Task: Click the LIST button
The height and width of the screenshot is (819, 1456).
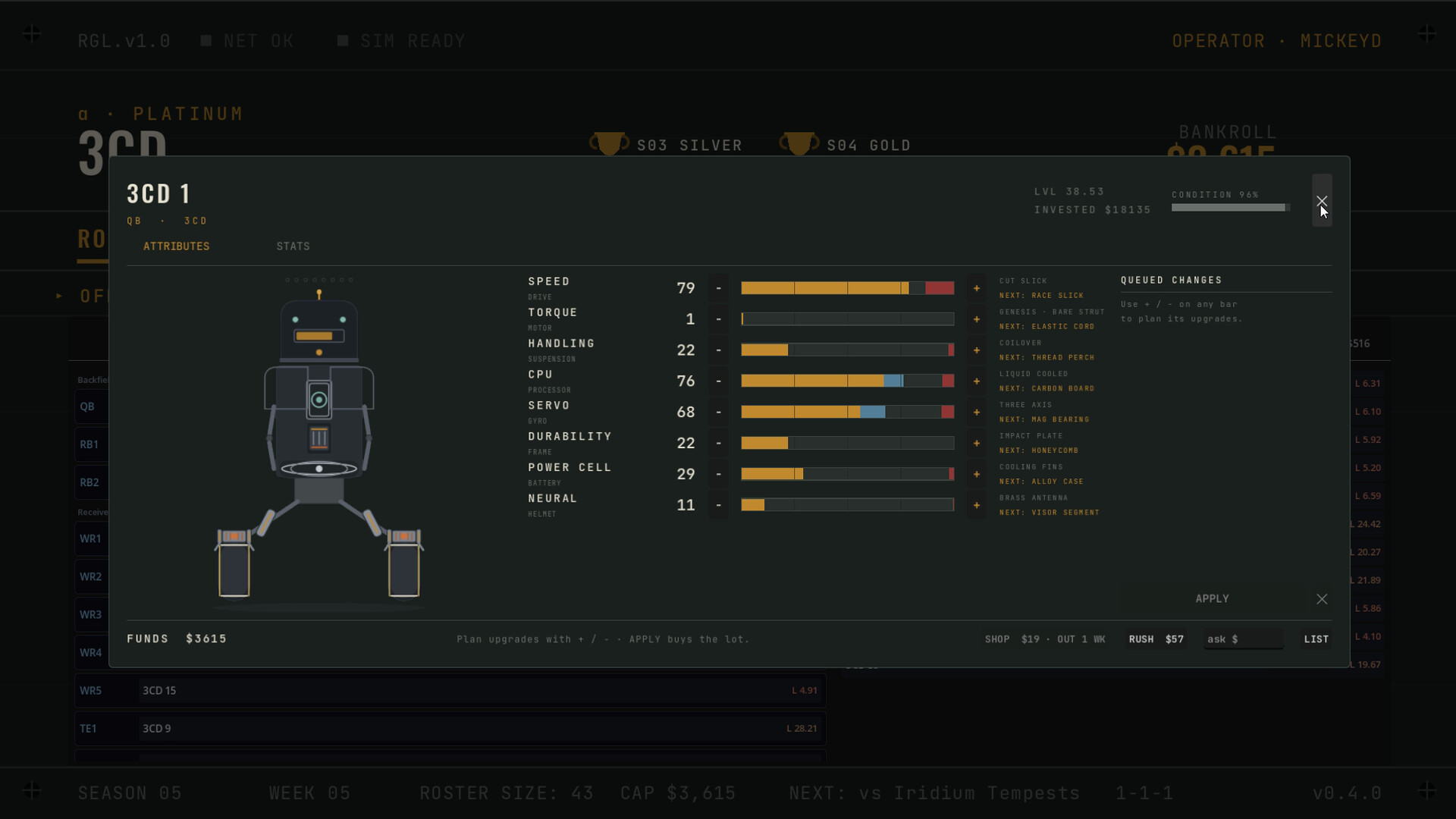Action: (x=1316, y=639)
